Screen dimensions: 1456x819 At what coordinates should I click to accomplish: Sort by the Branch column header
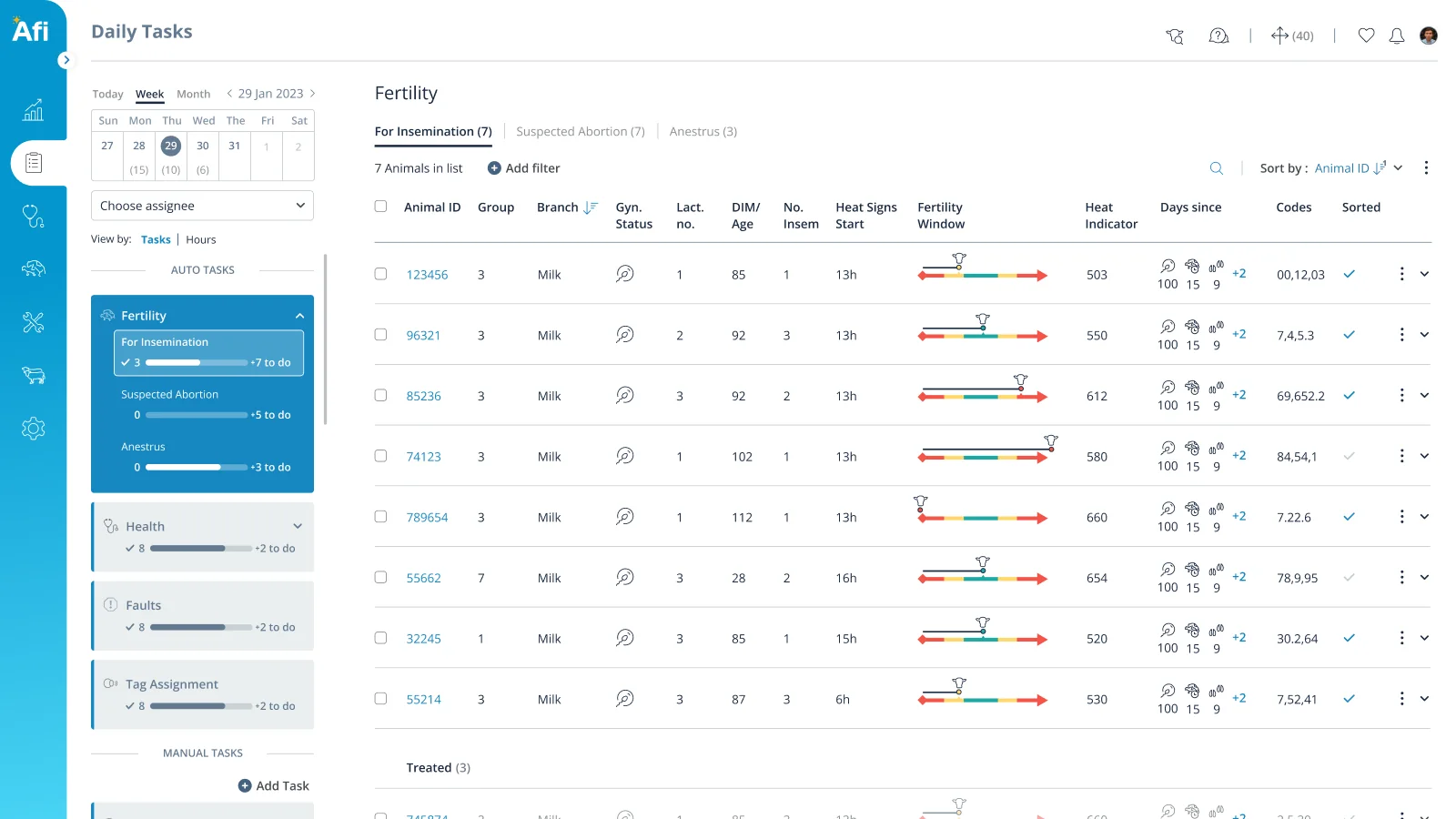(567, 207)
